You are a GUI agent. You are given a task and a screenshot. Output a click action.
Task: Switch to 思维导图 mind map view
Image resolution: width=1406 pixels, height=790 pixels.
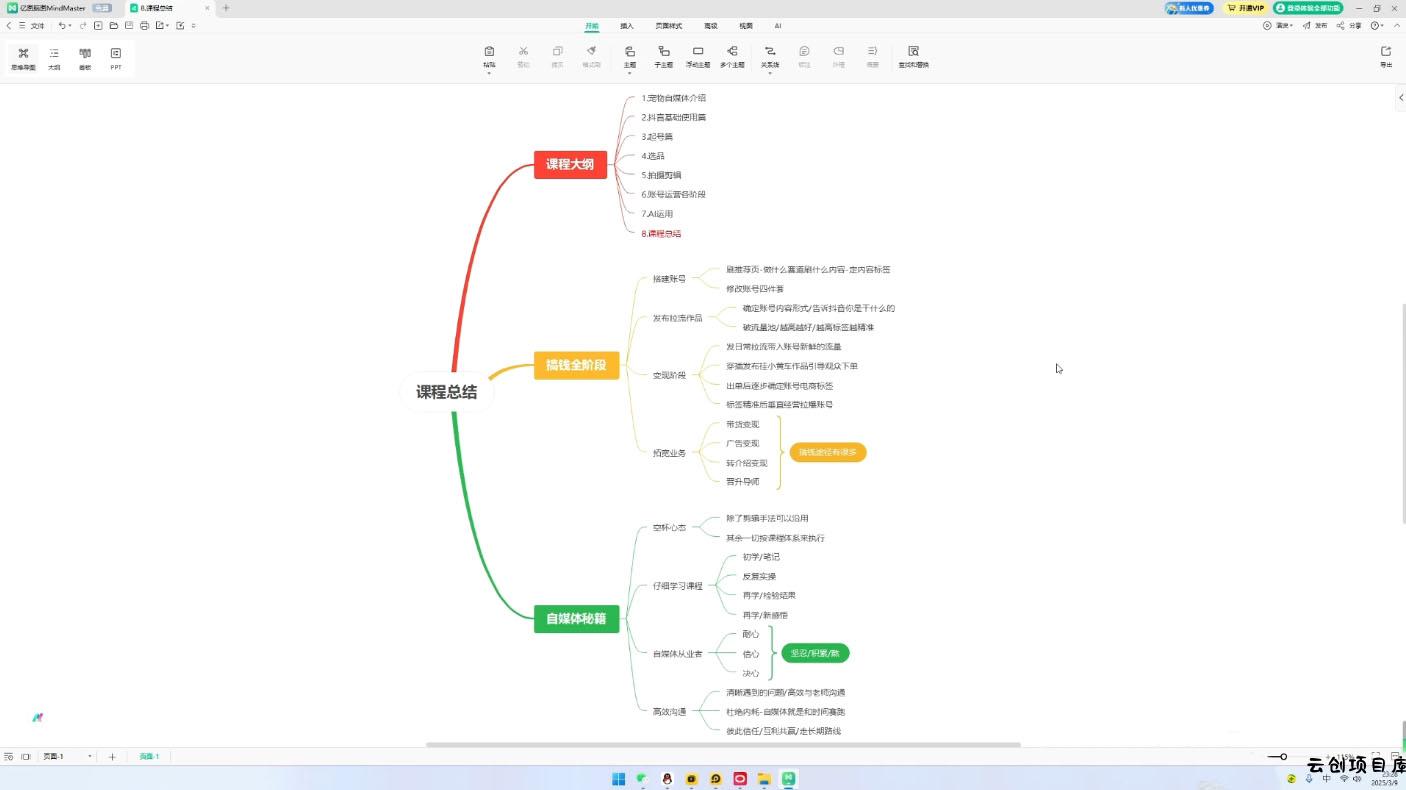pos(23,58)
